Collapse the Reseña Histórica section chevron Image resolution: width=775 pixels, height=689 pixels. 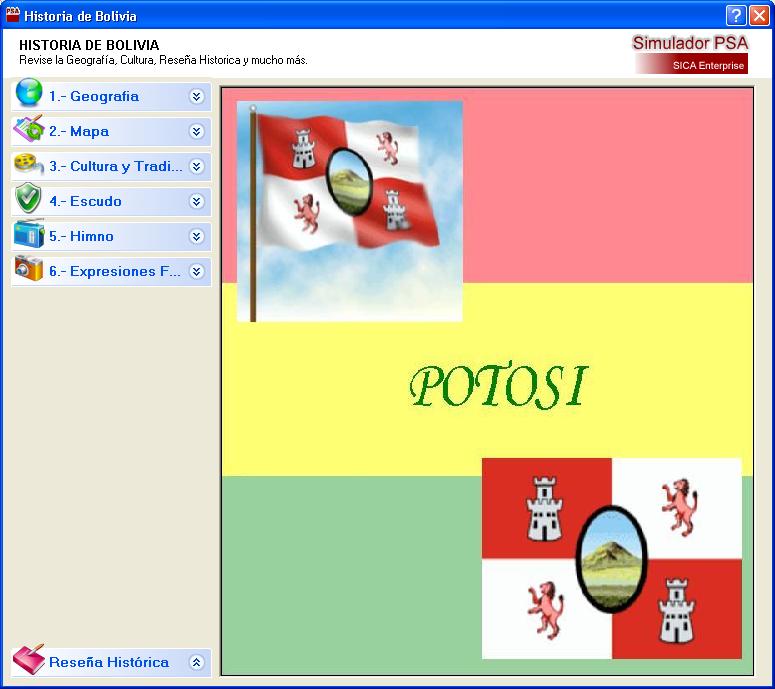[x=197, y=662]
